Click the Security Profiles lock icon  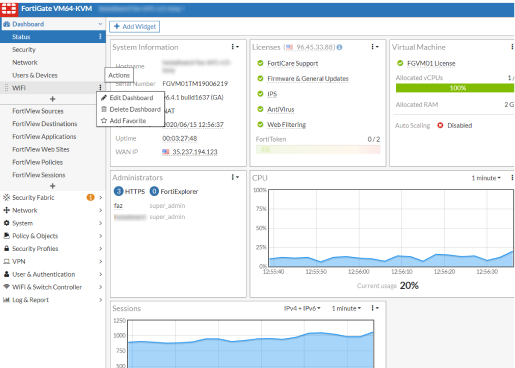click(x=6, y=248)
